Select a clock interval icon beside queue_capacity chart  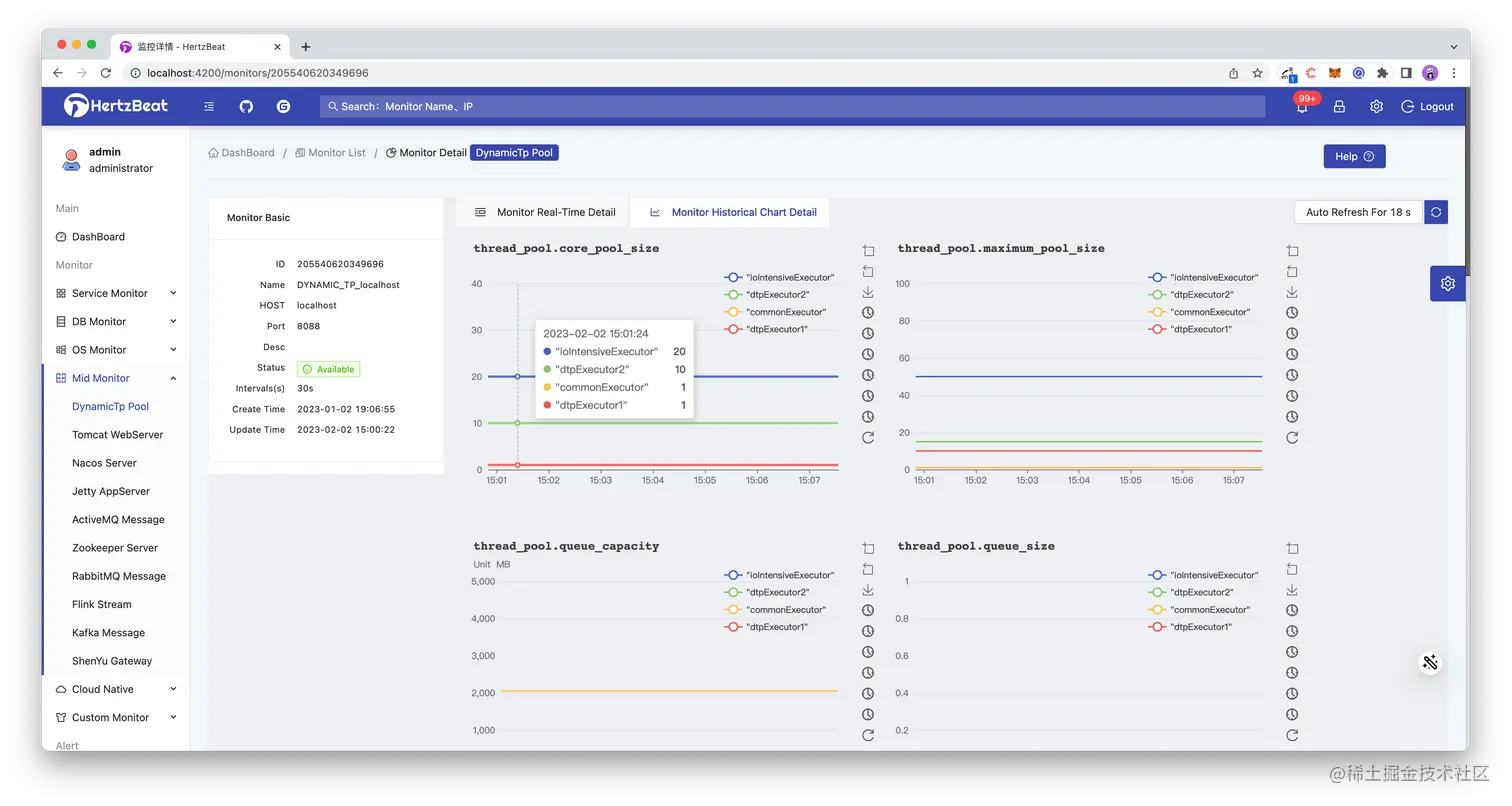coord(867,610)
